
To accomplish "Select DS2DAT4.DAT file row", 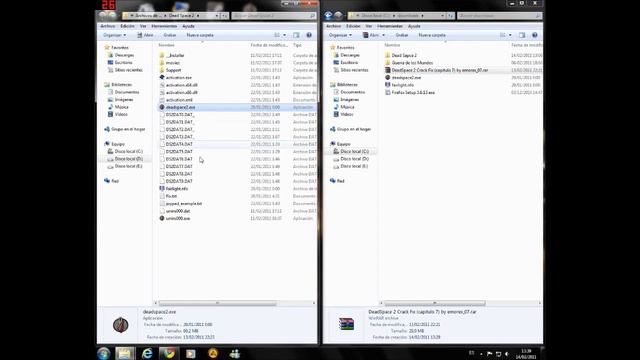I will pos(238,144).
